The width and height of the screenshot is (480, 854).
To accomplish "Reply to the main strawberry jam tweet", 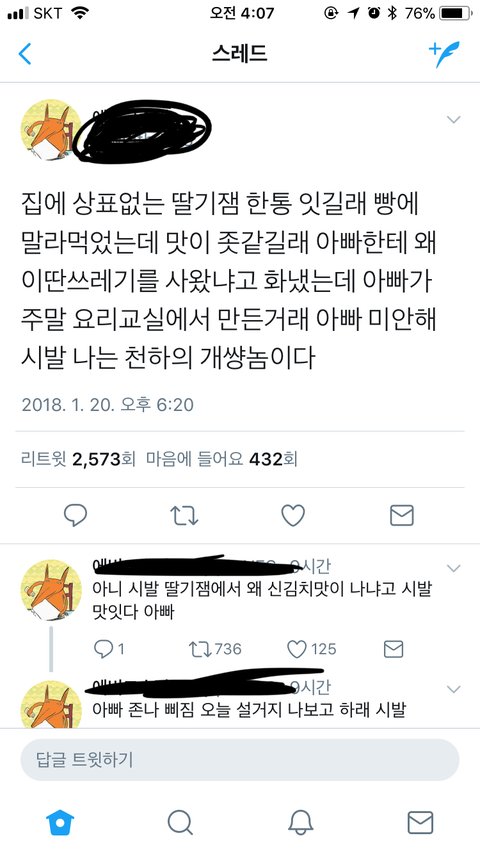I will point(75,515).
